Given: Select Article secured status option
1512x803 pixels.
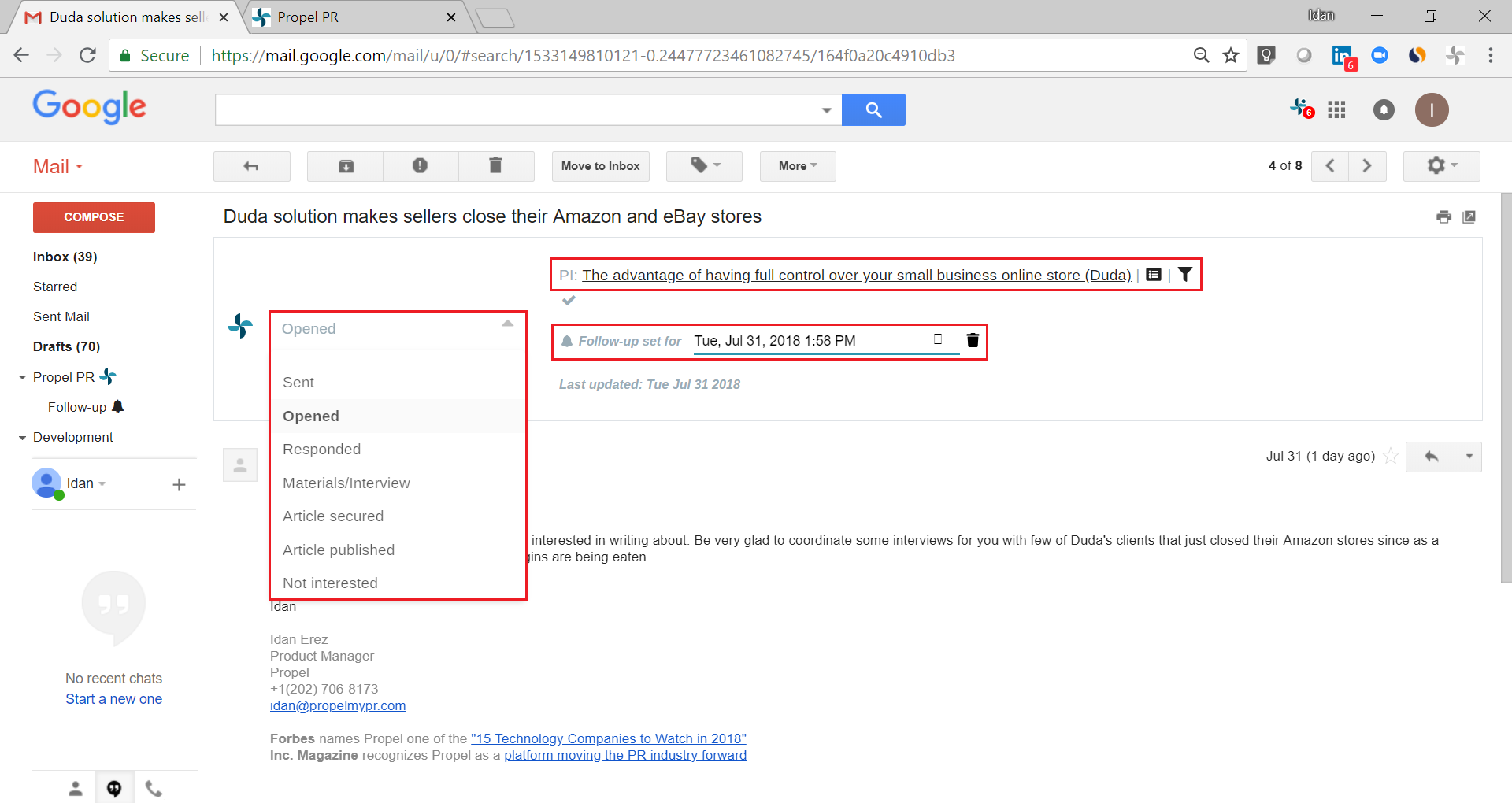Looking at the screenshot, I should pos(398,516).
